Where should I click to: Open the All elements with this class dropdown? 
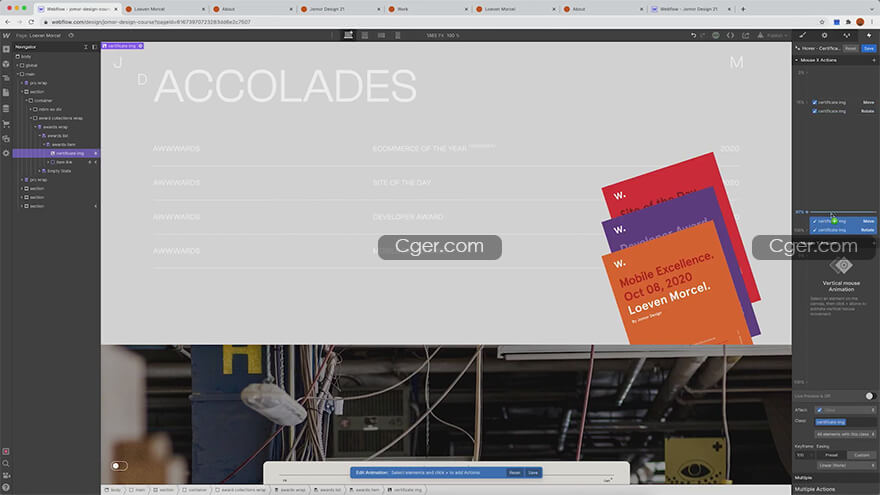[846, 434]
